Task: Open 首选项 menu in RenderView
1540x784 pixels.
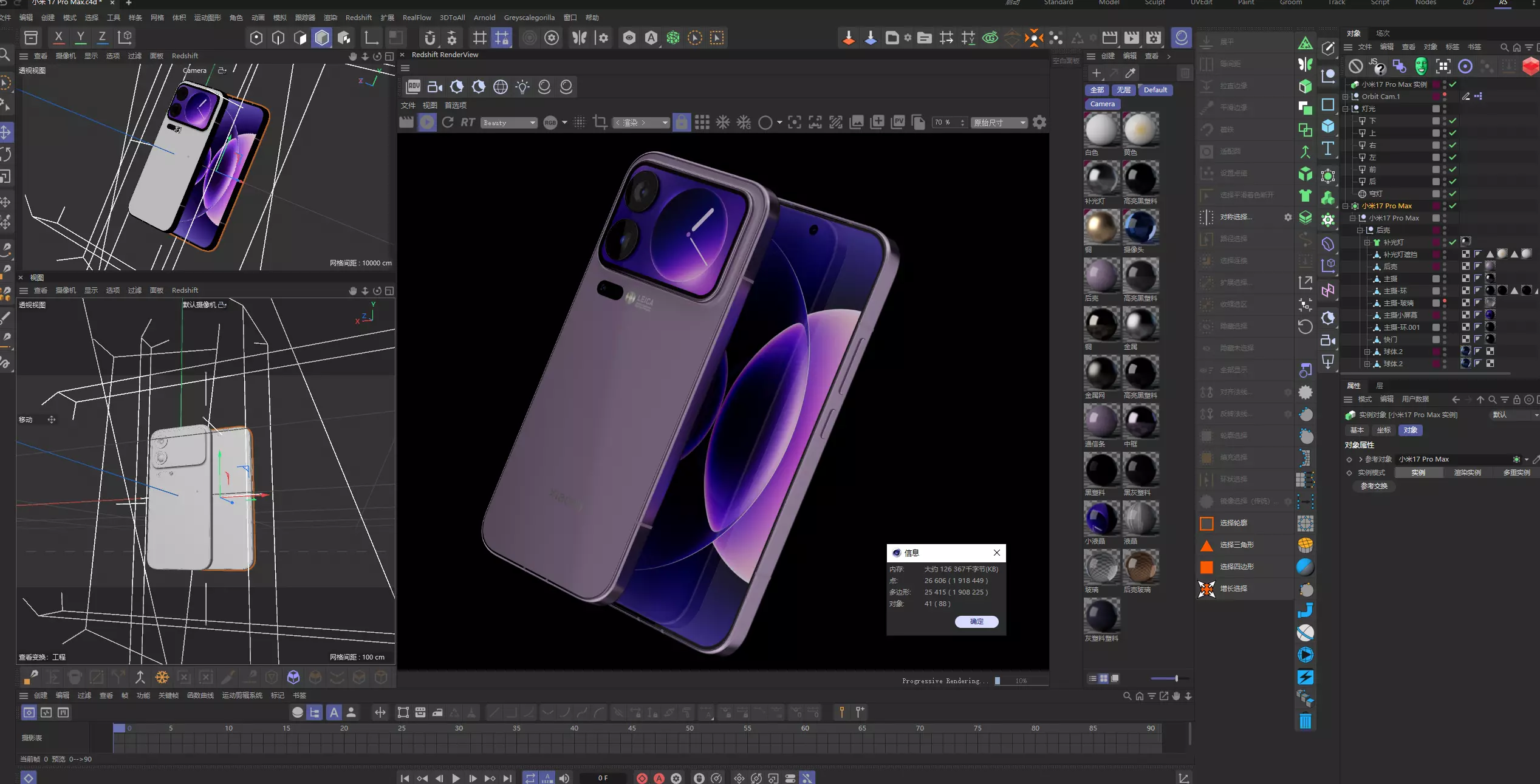Action: 456,105
